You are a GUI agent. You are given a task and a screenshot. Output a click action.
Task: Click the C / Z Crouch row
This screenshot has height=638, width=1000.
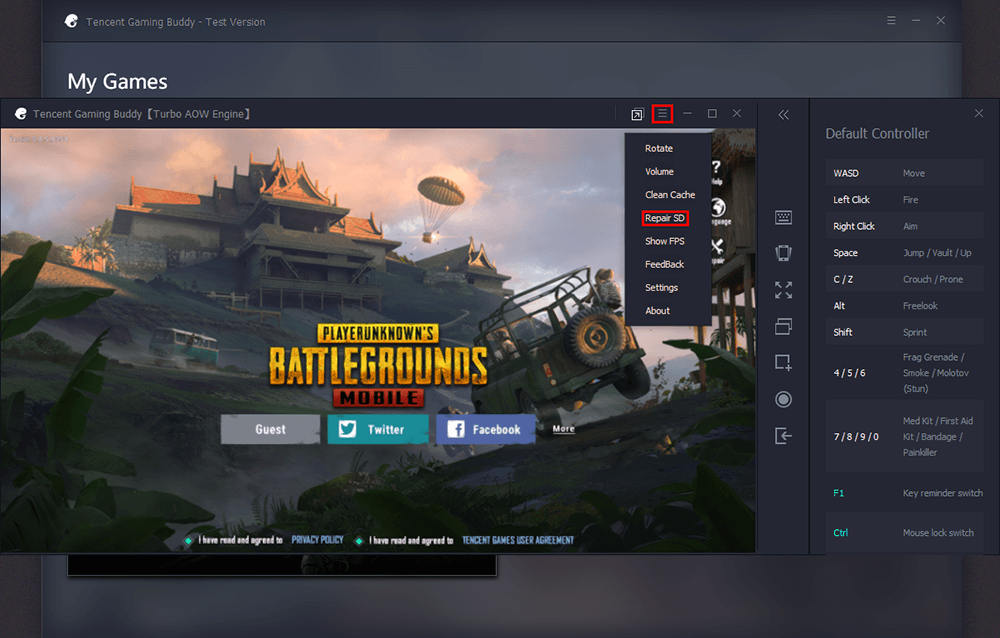[x=904, y=279]
